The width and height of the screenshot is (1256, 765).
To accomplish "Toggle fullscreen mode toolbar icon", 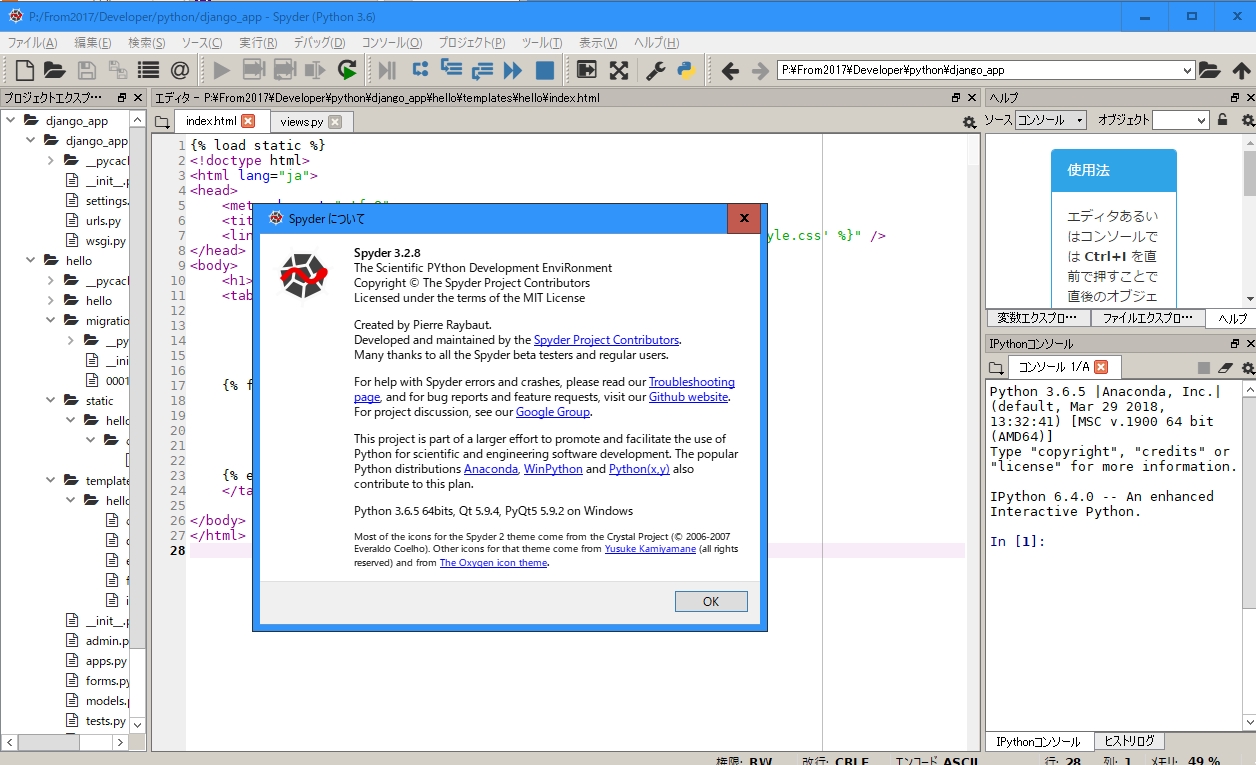I will tap(619, 70).
